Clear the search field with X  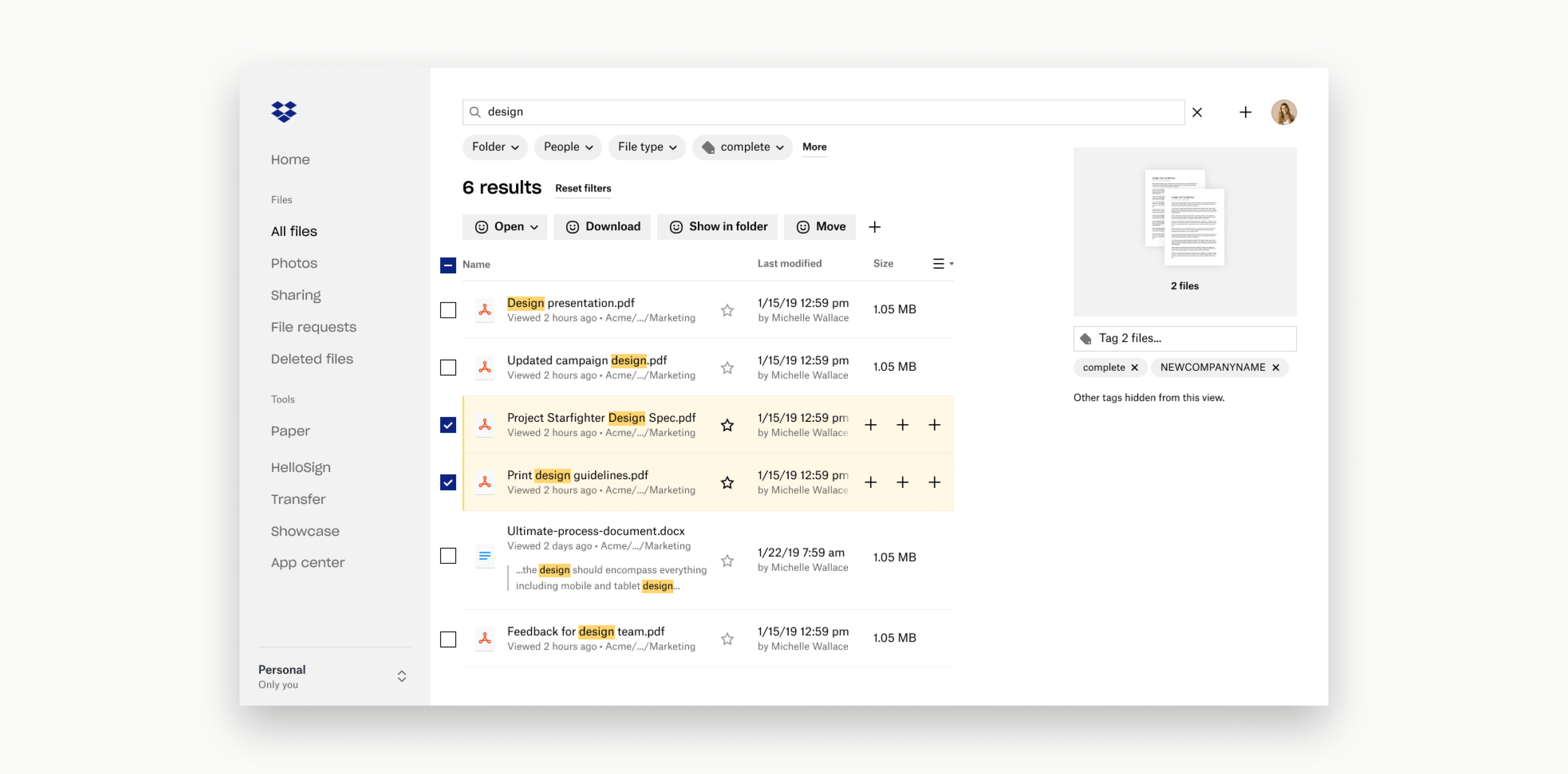1197,112
